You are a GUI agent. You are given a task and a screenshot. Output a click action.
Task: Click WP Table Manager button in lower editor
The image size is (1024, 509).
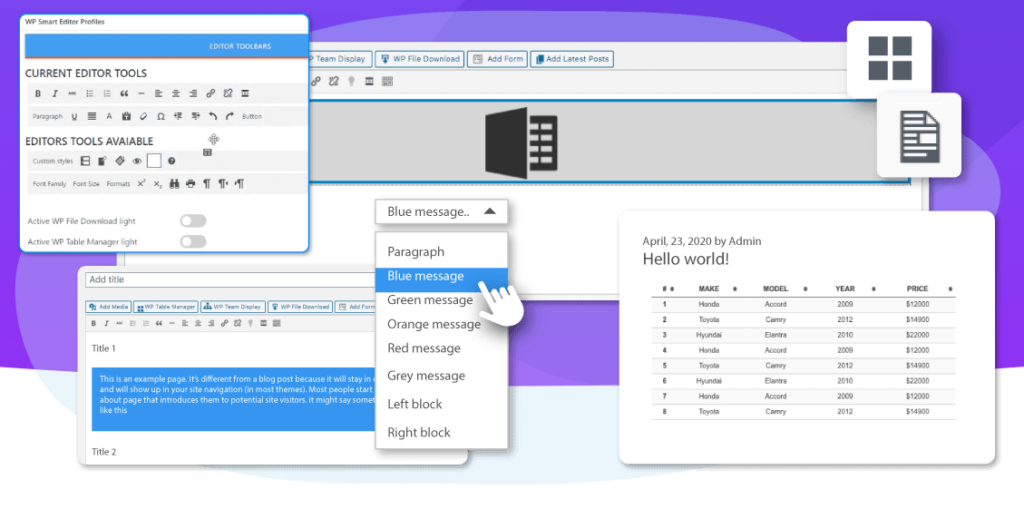[166, 306]
